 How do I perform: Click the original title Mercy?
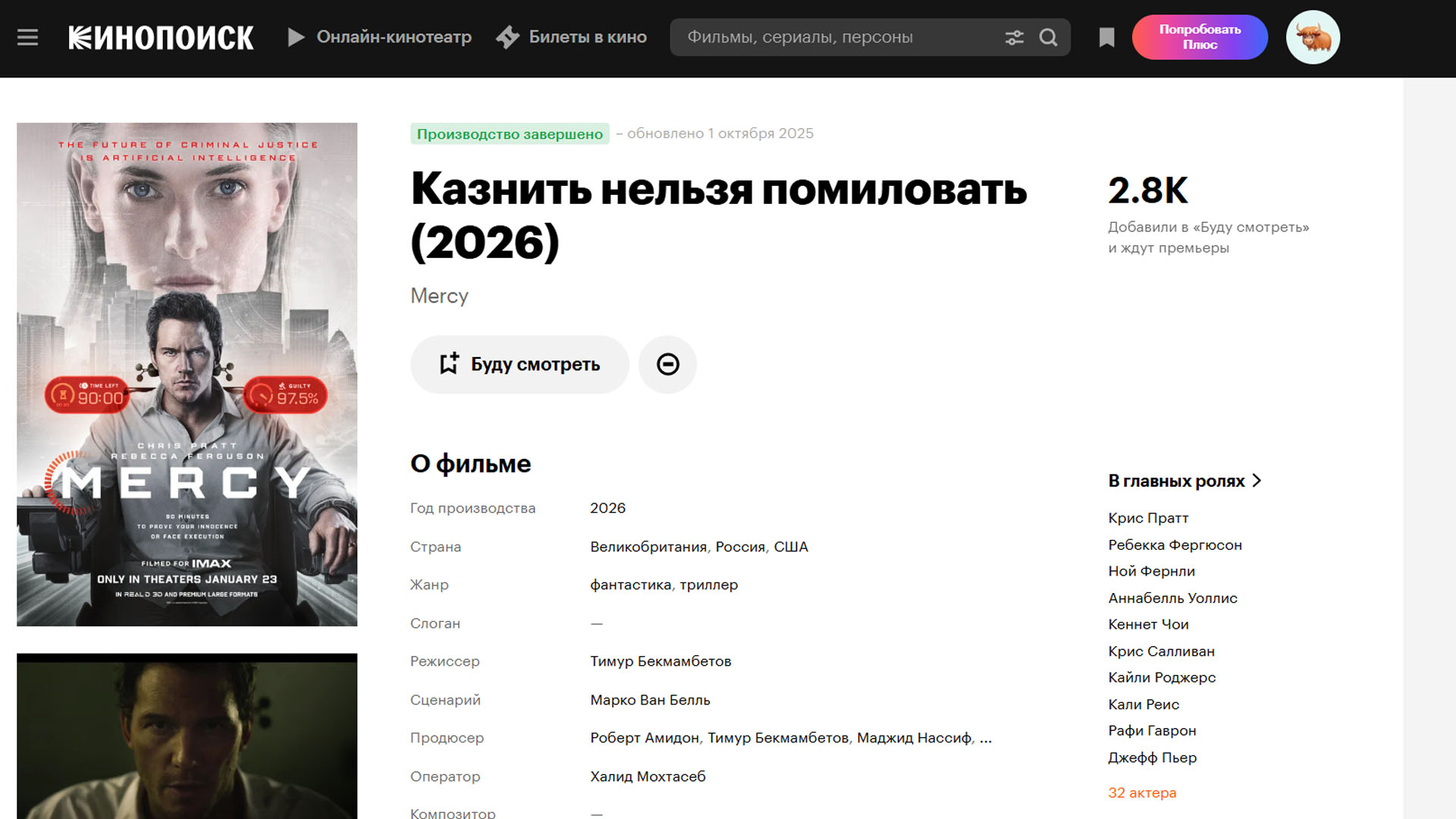pyautogui.click(x=439, y=296)
